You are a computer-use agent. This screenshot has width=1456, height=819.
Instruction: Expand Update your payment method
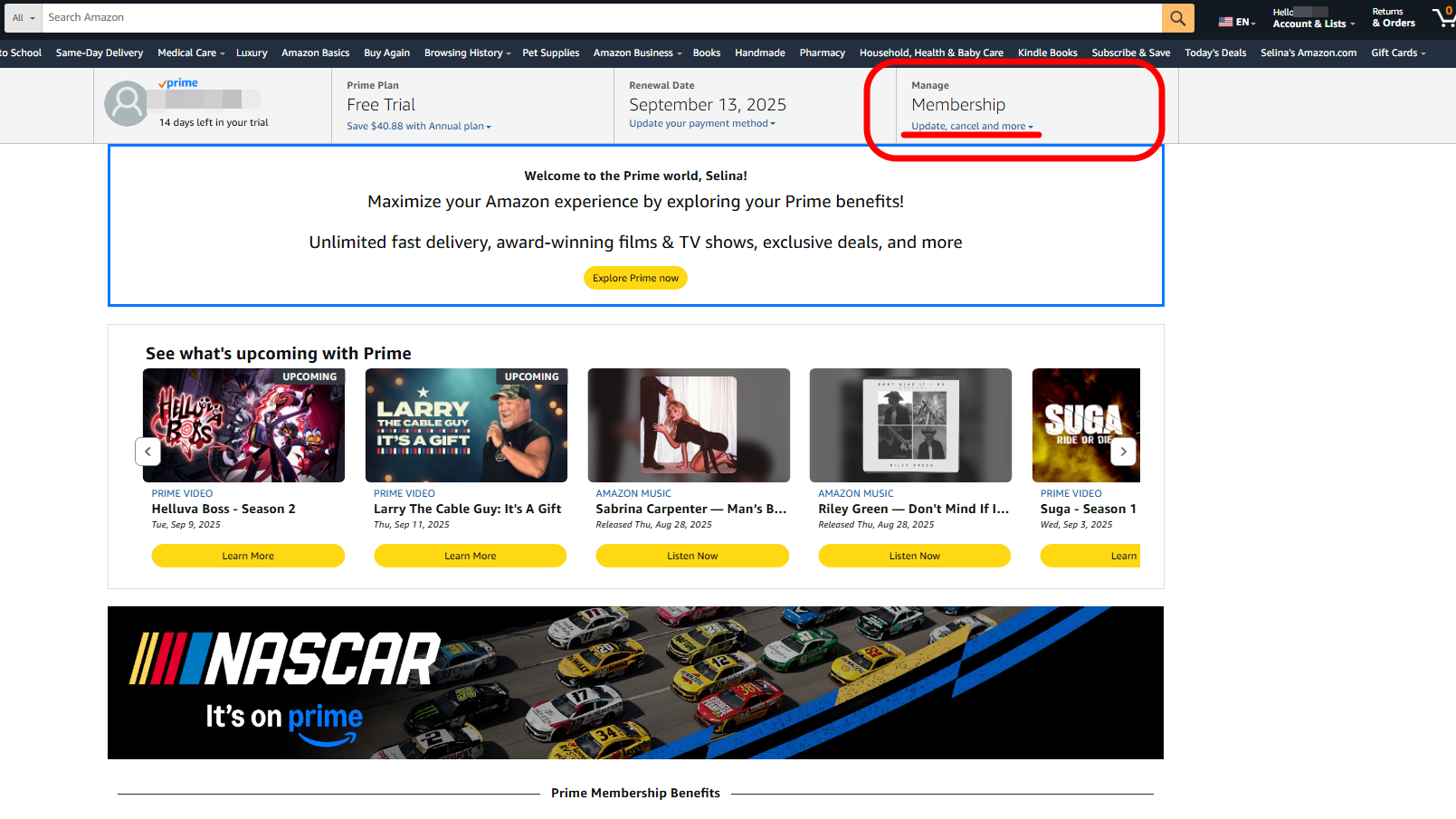702,124
